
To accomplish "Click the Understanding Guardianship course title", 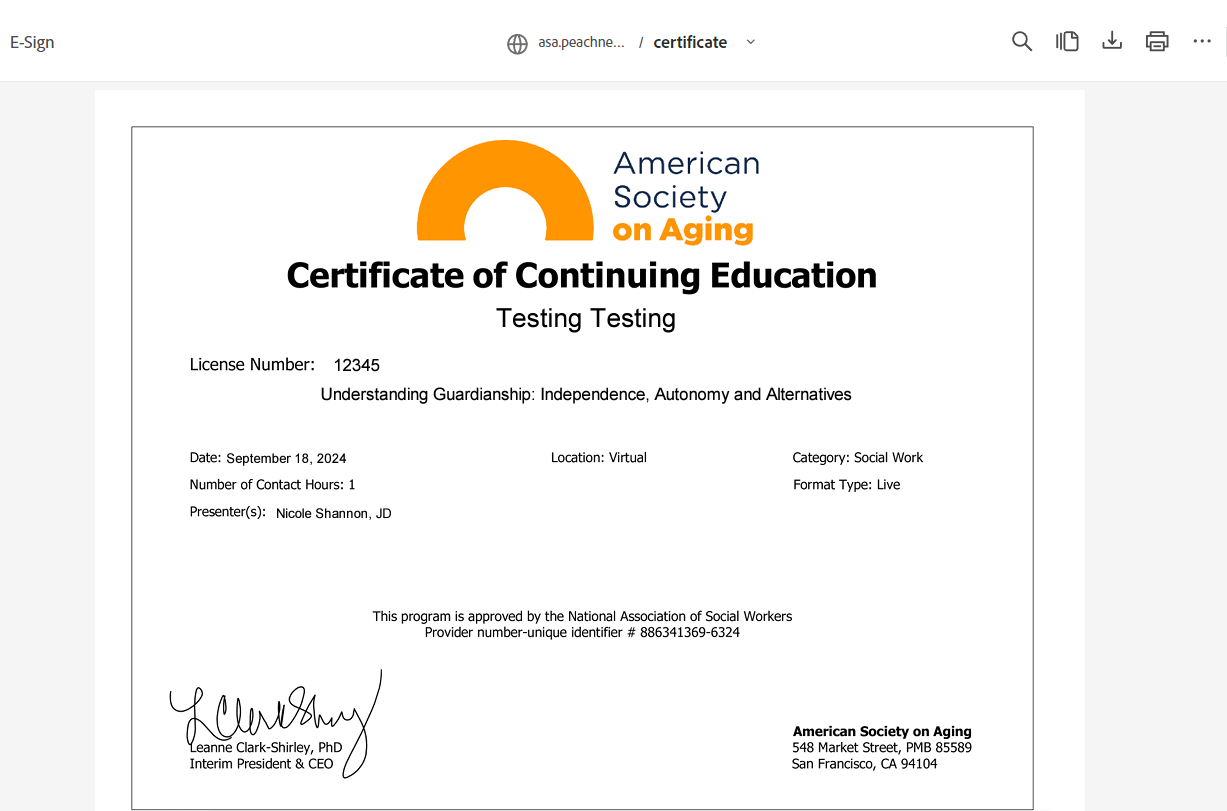I will click(x=586, y=395).
